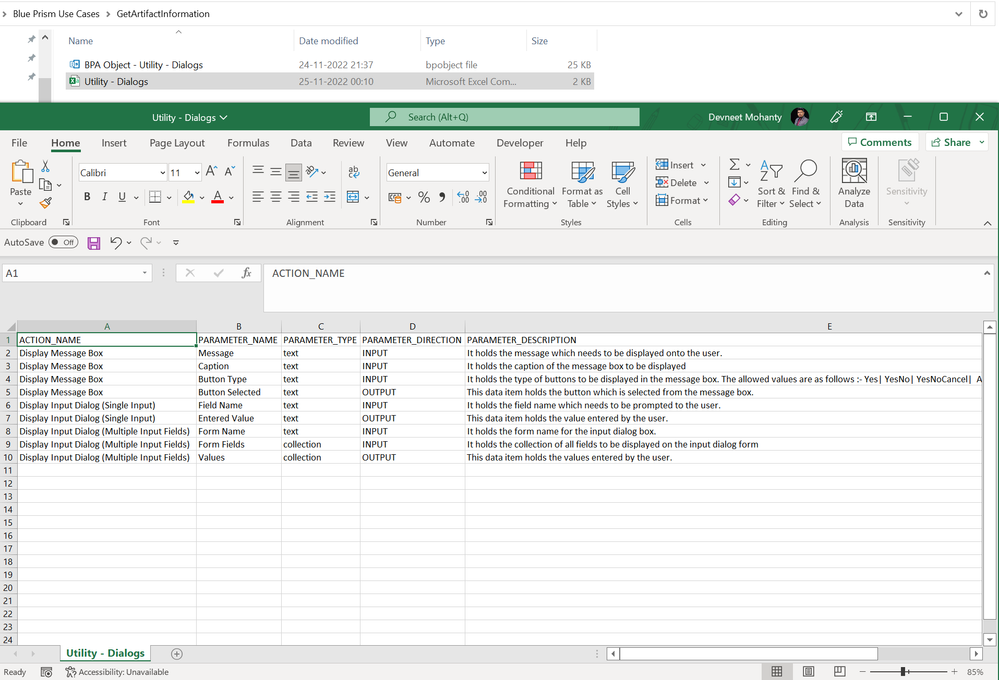The image size is (999, 680).
Task: Toggle the AutoSave switch
Action: click(64, 243)
